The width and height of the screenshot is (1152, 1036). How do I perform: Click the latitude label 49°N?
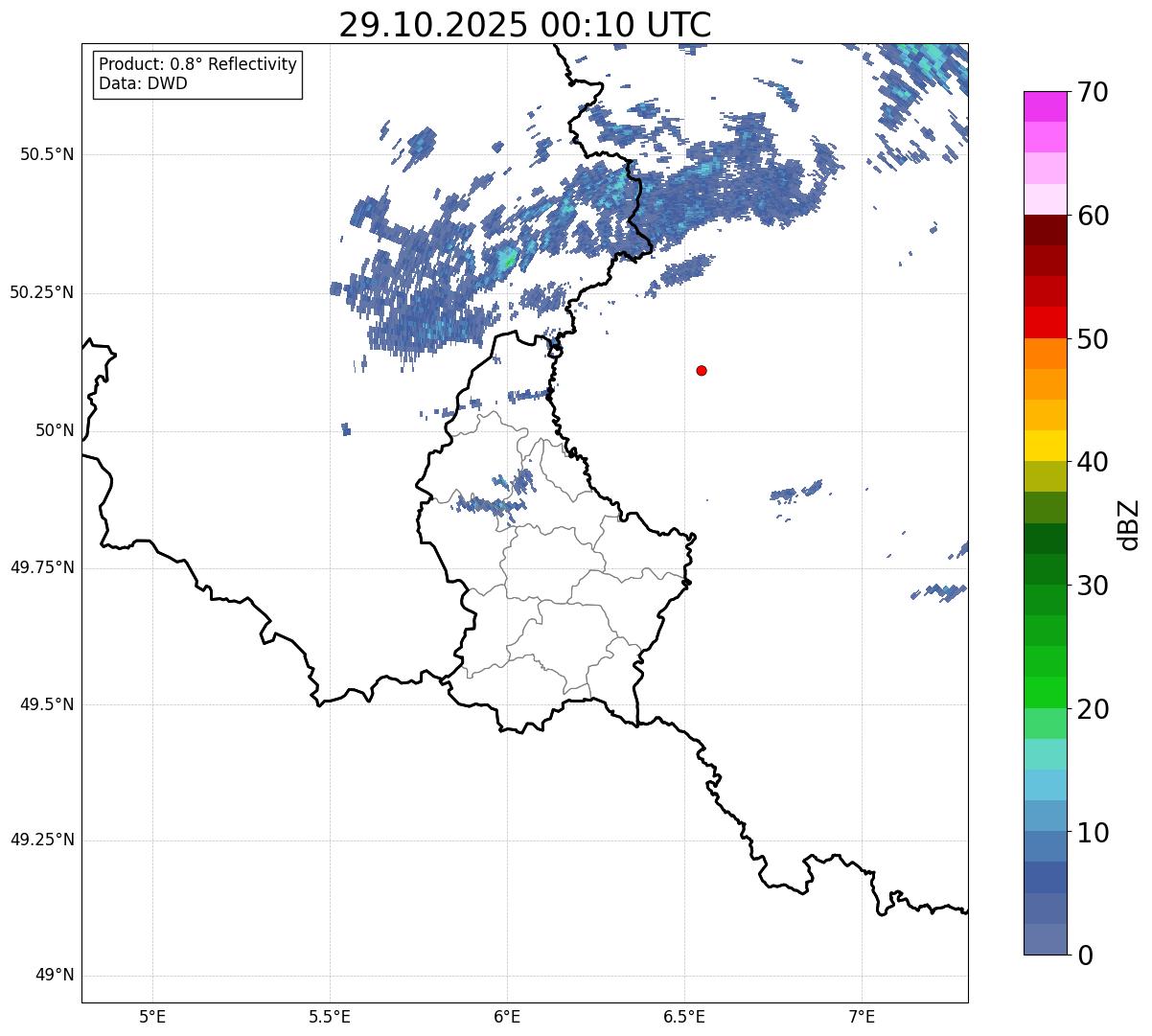55,976
